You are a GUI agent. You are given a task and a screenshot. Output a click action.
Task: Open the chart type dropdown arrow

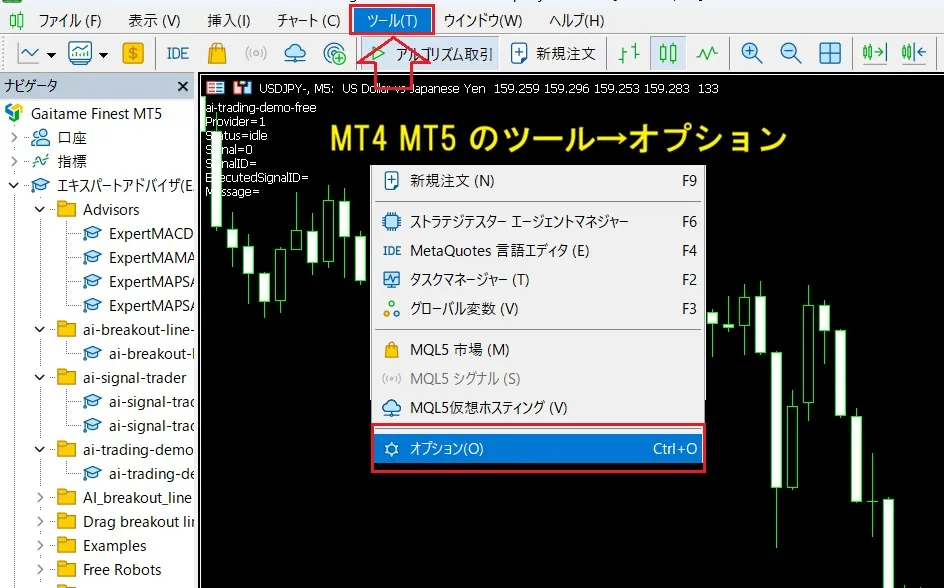51,54
